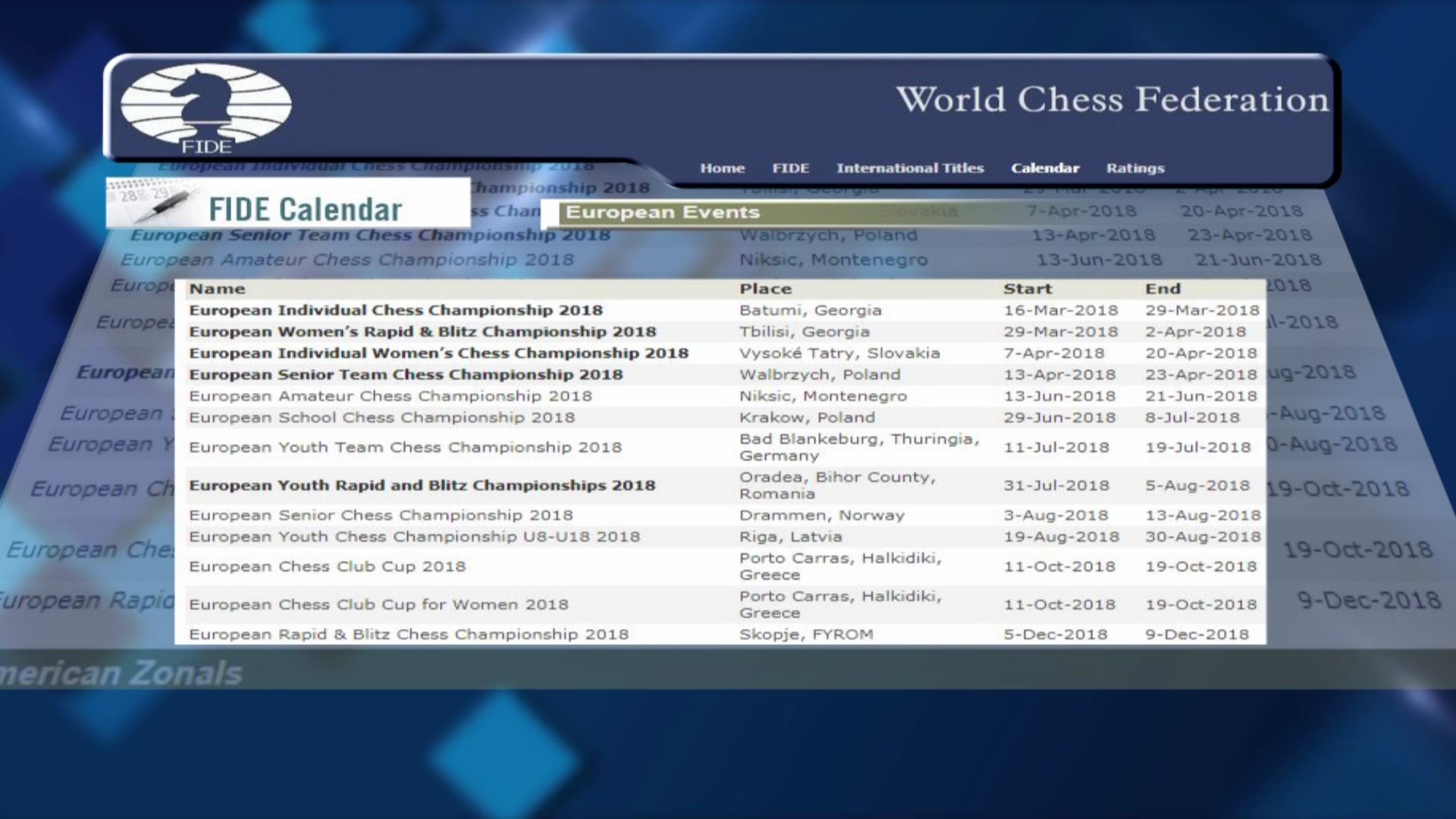The image size is (1456, 819).
Task: Open European Youth Team Chess Championship 2018
Action: click(405, 447)
